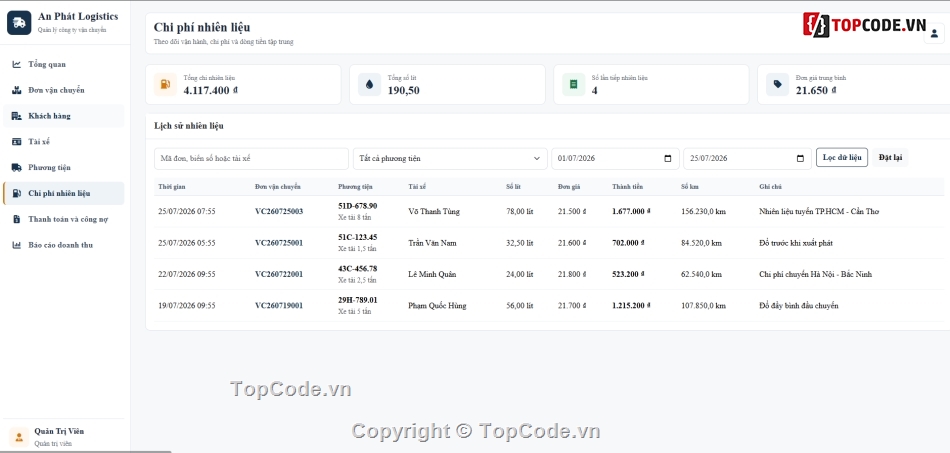Click the Tài xế ID card icon

(16, 142)
